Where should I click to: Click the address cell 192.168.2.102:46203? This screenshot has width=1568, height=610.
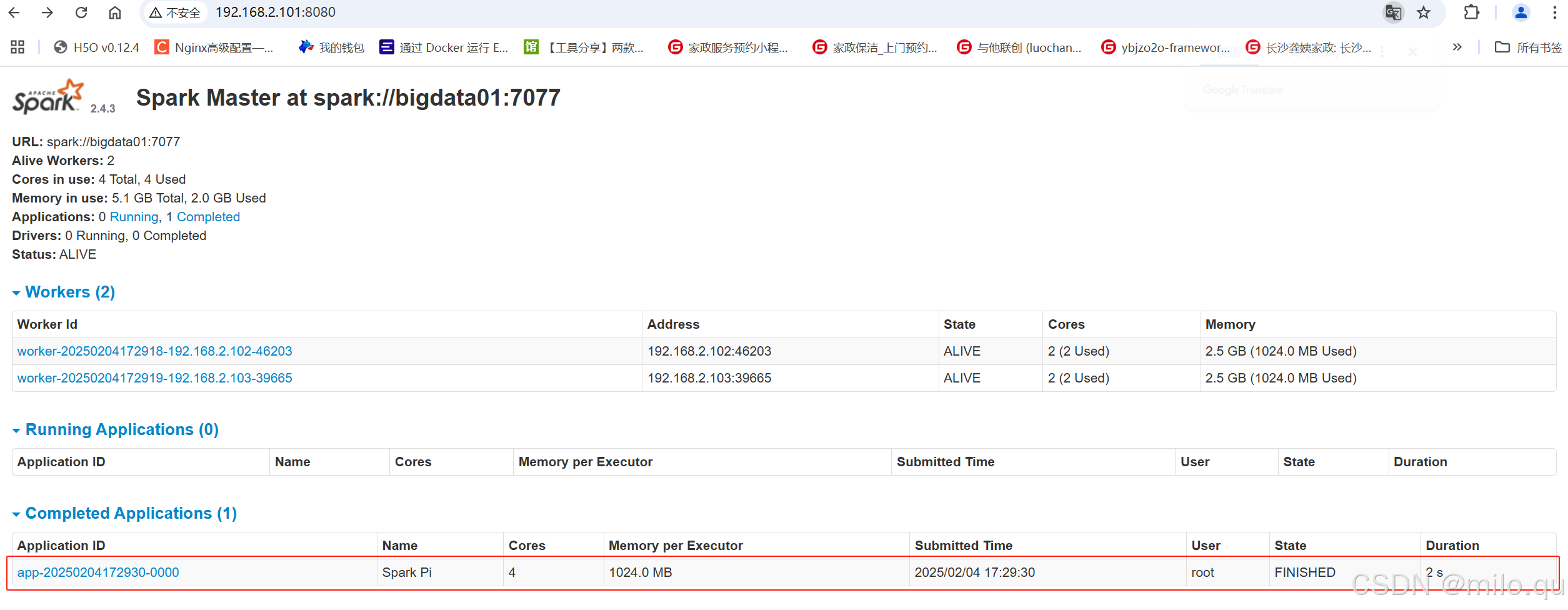790,351
